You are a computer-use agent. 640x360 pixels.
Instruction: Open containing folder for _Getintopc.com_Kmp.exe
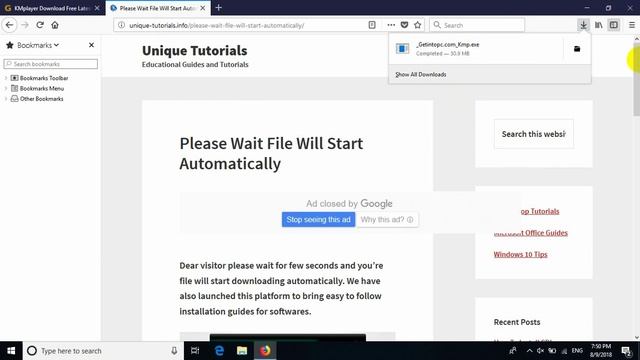577,49
